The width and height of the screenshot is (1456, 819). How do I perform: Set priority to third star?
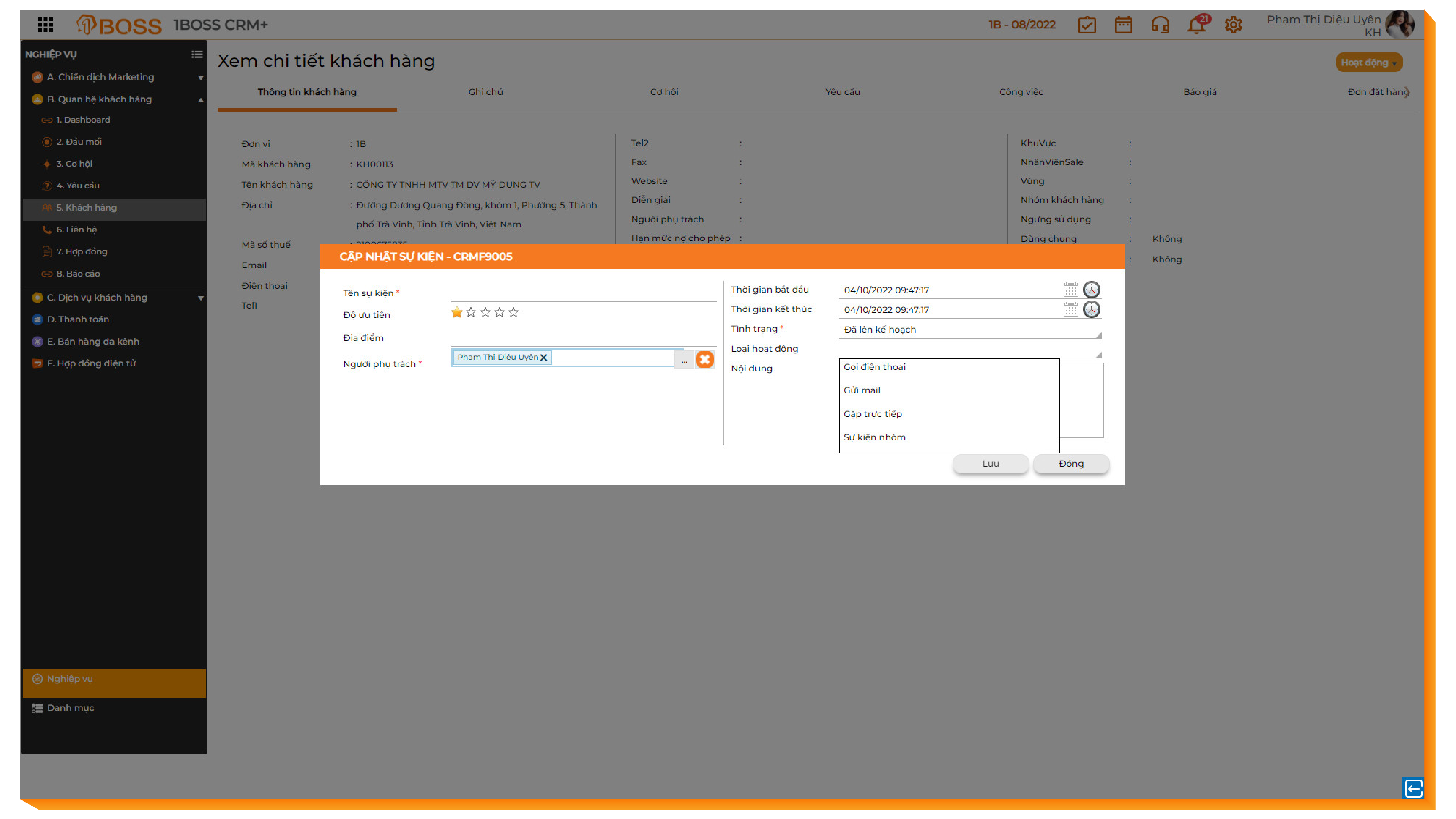tap(485, 313)
